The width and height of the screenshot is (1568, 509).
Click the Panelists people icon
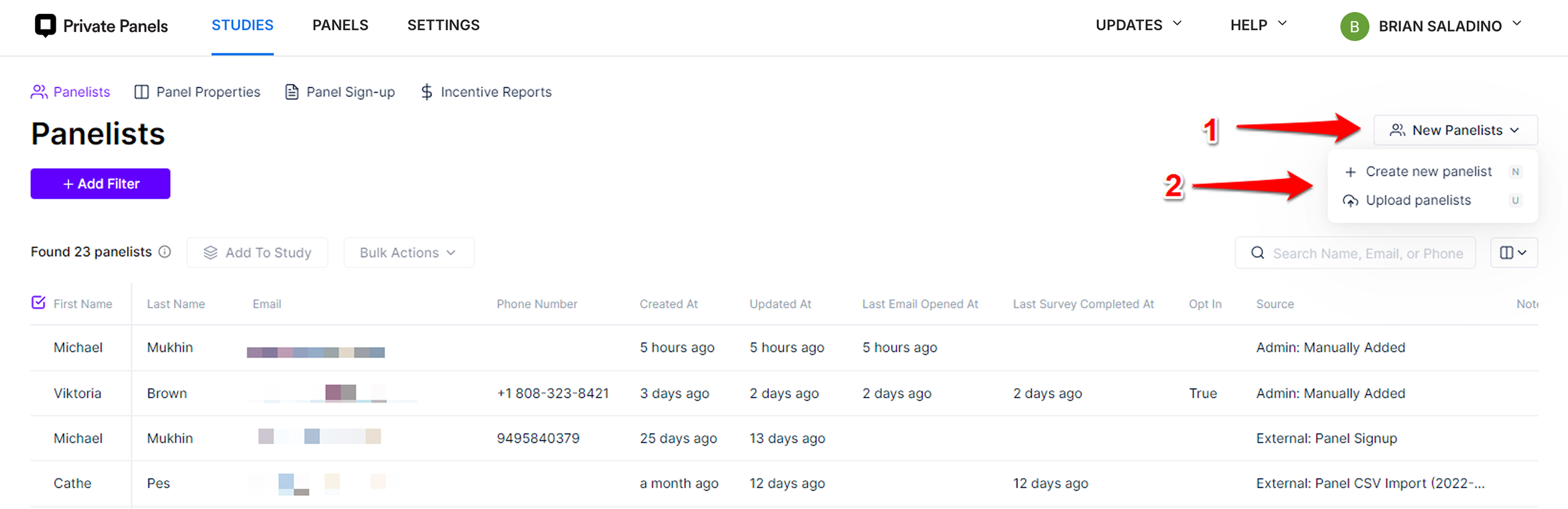click(39, 92)
